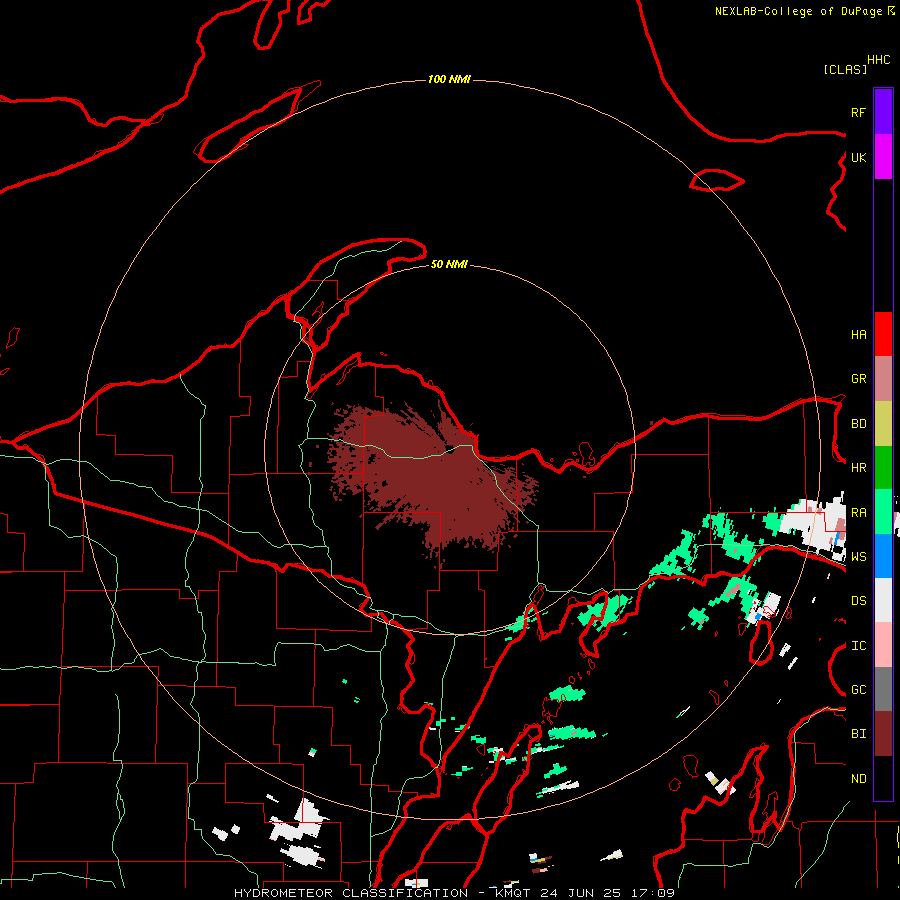900x900 pixels.
Task: Click the GC legend label
Action: tap(858, 690)
